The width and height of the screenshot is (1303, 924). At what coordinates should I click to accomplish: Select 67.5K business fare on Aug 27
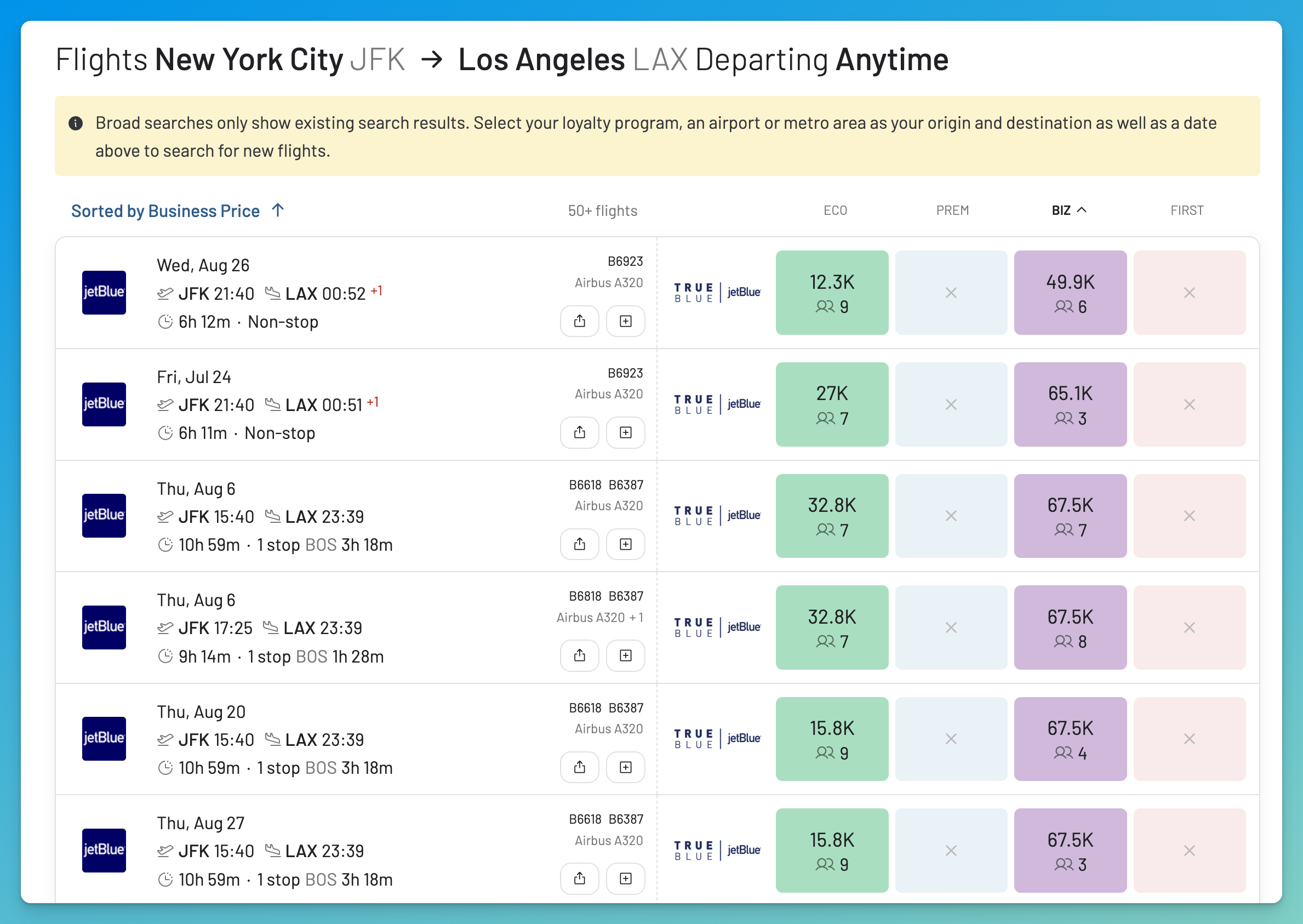[1070, 851]
